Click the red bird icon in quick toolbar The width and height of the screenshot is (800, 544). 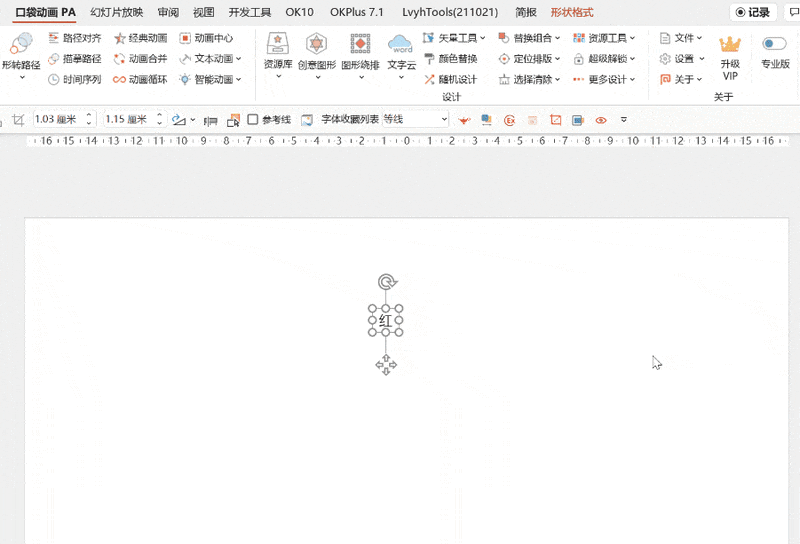click(x=464, y=120)
